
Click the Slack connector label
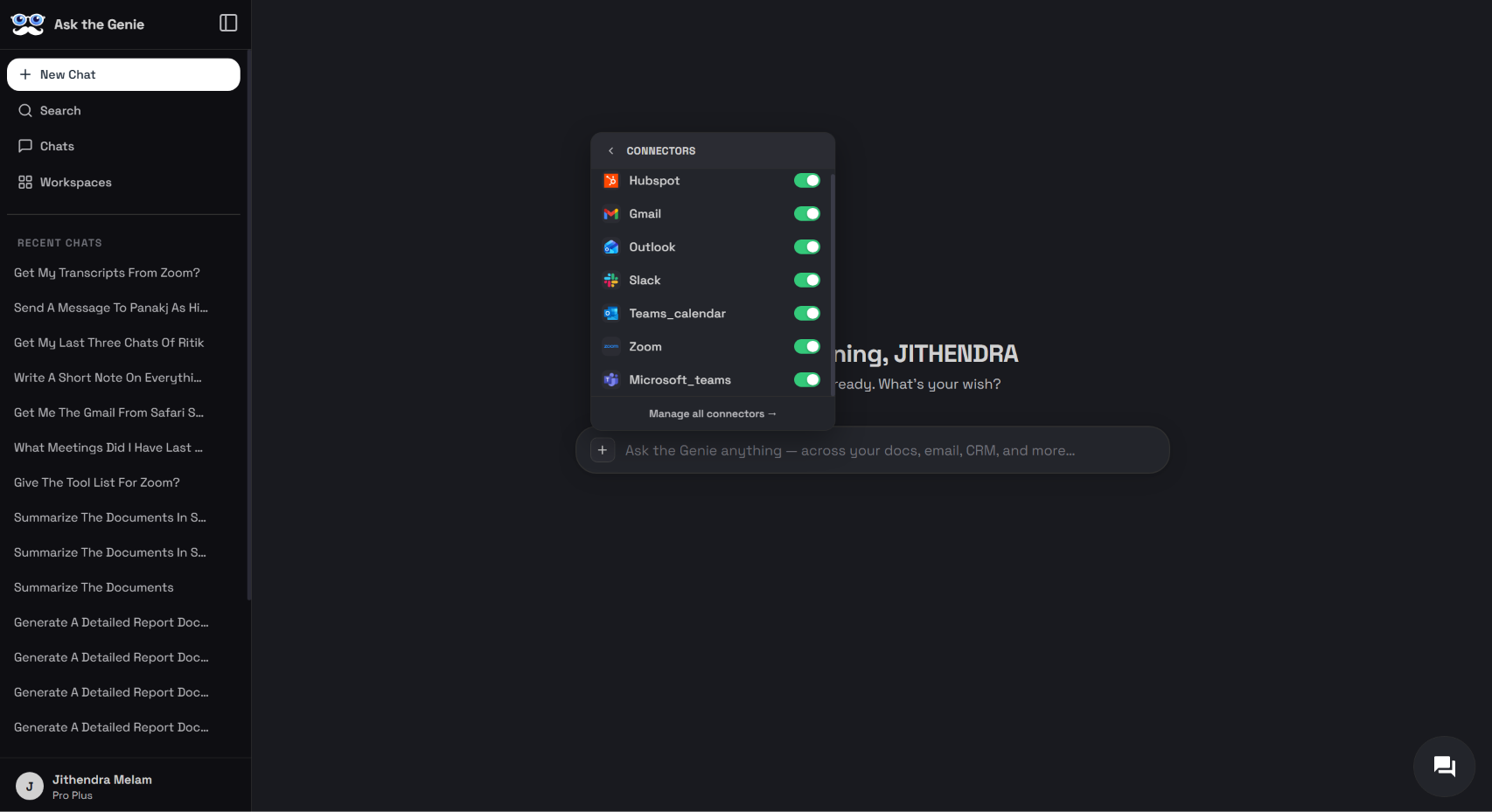[x=645, y=280]
